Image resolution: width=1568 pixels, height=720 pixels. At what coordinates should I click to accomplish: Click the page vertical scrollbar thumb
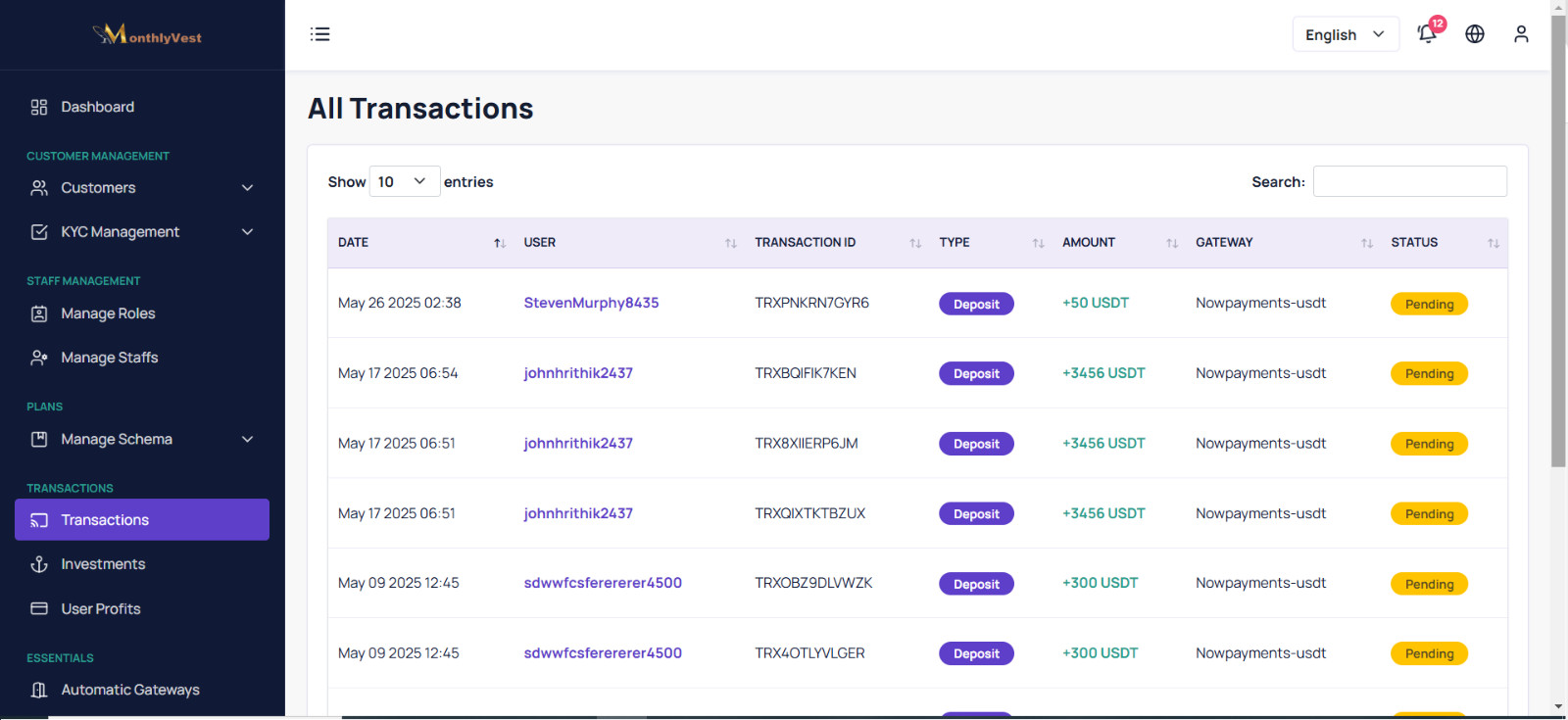(x=1558, y=240)
